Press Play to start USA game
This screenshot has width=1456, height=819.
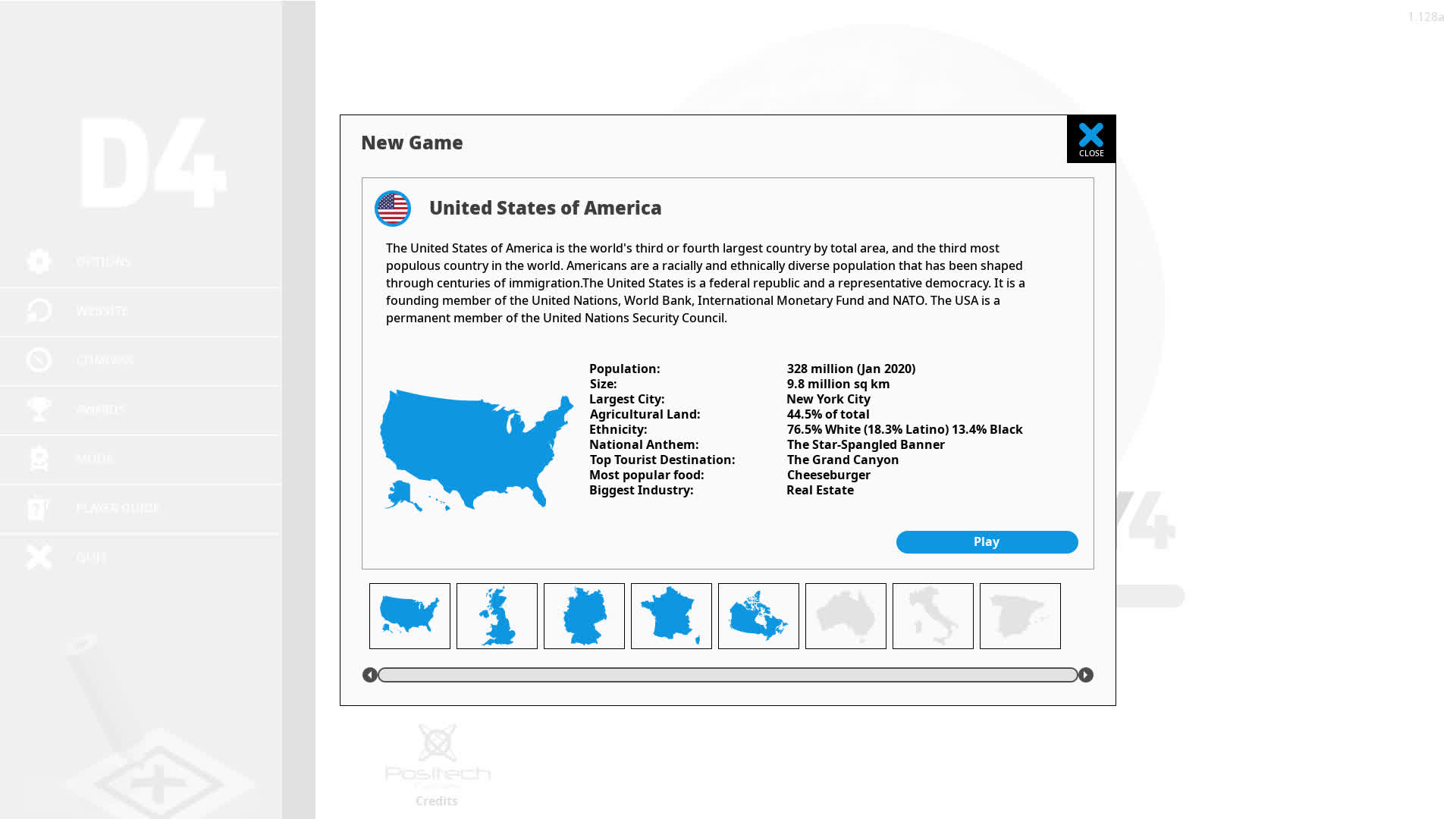point(986,541)
